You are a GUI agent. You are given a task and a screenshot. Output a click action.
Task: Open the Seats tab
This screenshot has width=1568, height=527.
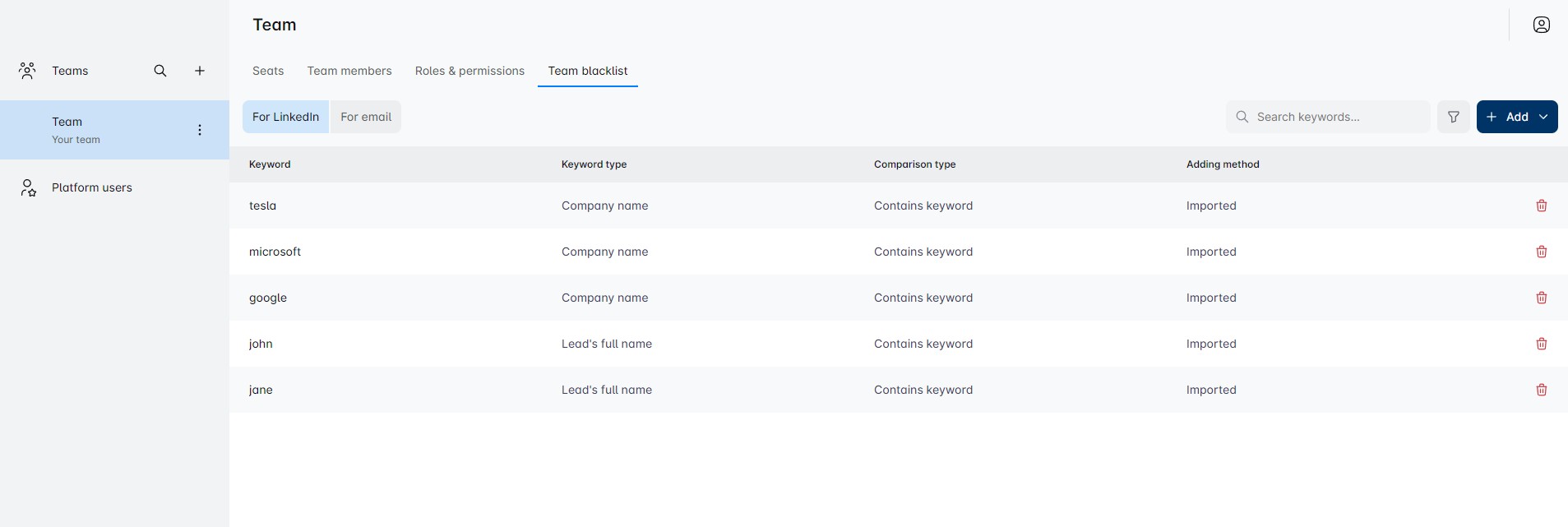(268, 71)
